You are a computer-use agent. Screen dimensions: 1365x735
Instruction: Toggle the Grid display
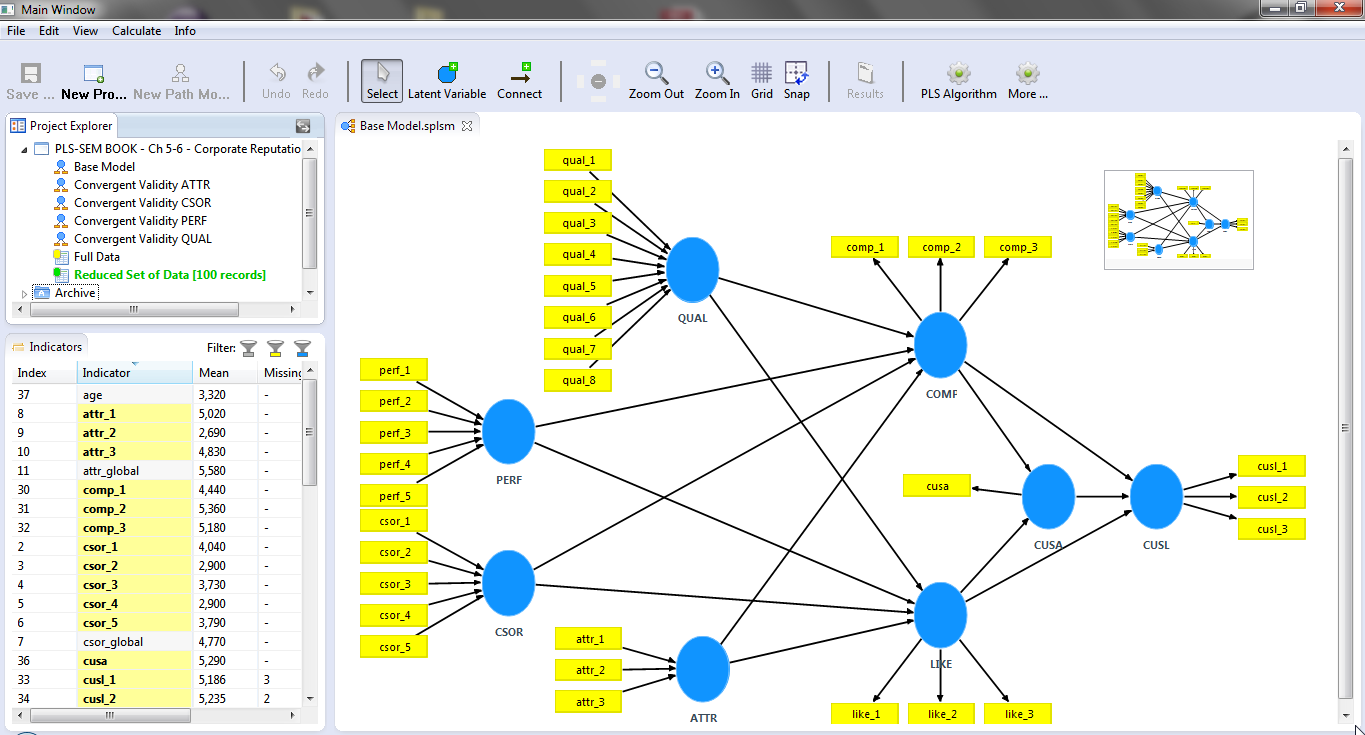pos(761,80)
